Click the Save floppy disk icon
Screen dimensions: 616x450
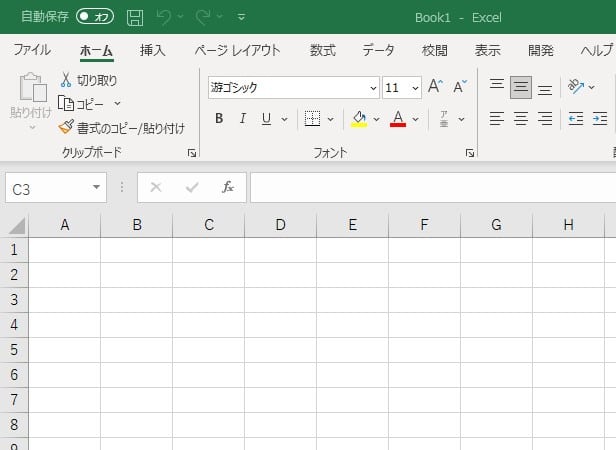coord(136,17)
